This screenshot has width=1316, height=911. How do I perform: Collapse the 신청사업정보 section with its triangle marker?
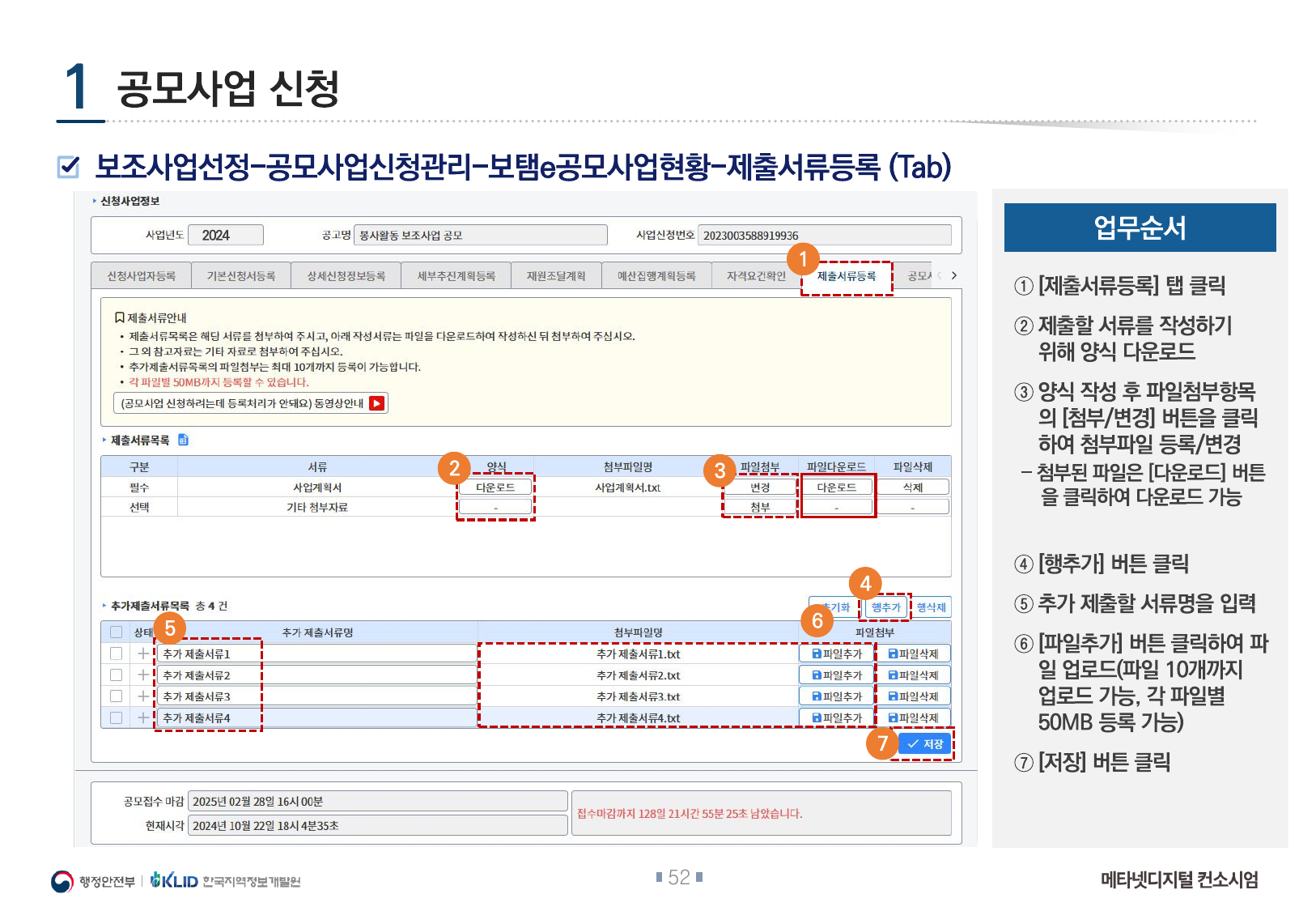95,201
